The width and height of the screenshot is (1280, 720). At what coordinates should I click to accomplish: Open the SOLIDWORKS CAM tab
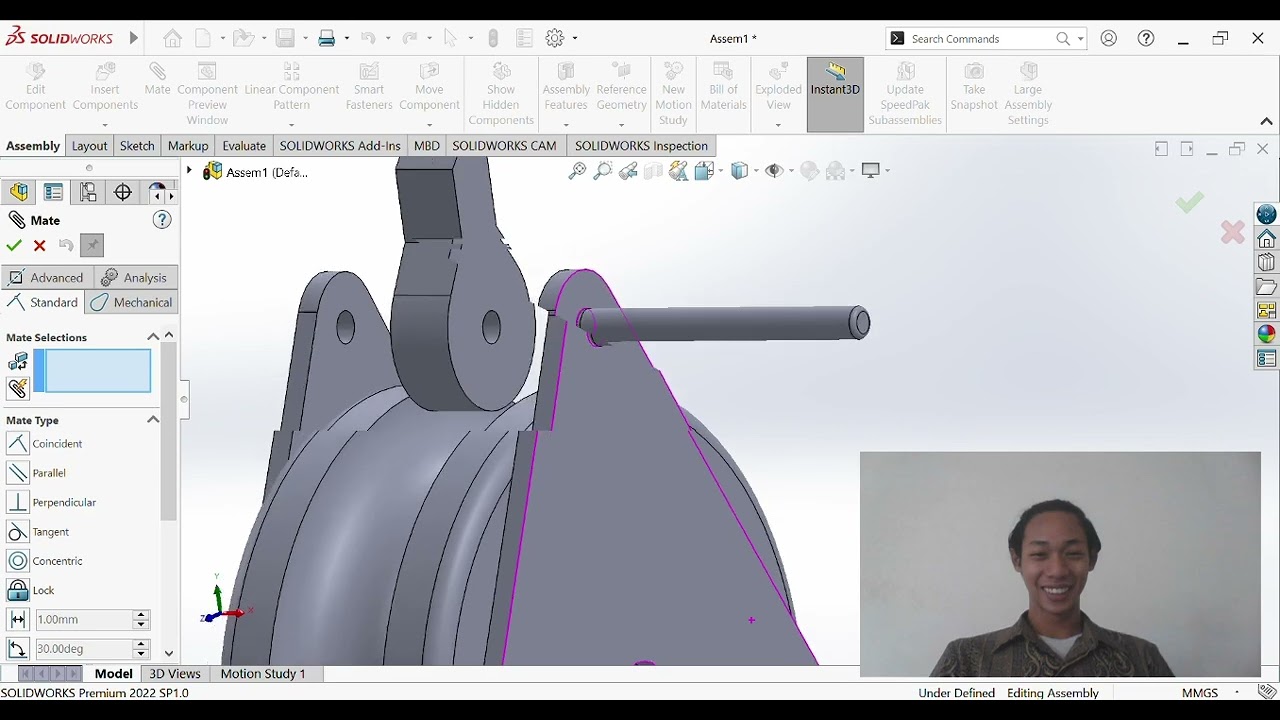click(504, 145)
